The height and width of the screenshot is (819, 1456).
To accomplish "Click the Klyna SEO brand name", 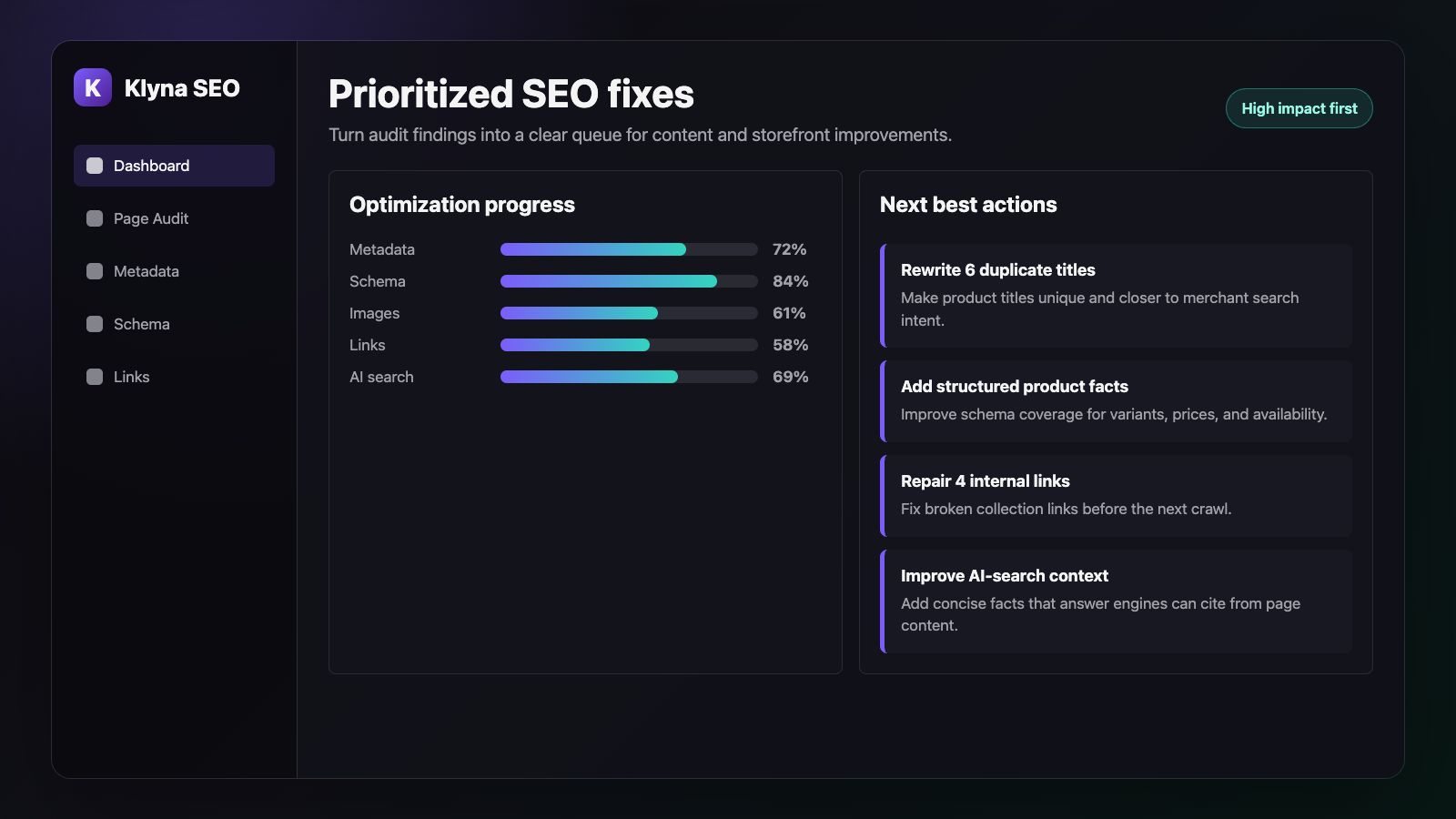I will [182, 88].
